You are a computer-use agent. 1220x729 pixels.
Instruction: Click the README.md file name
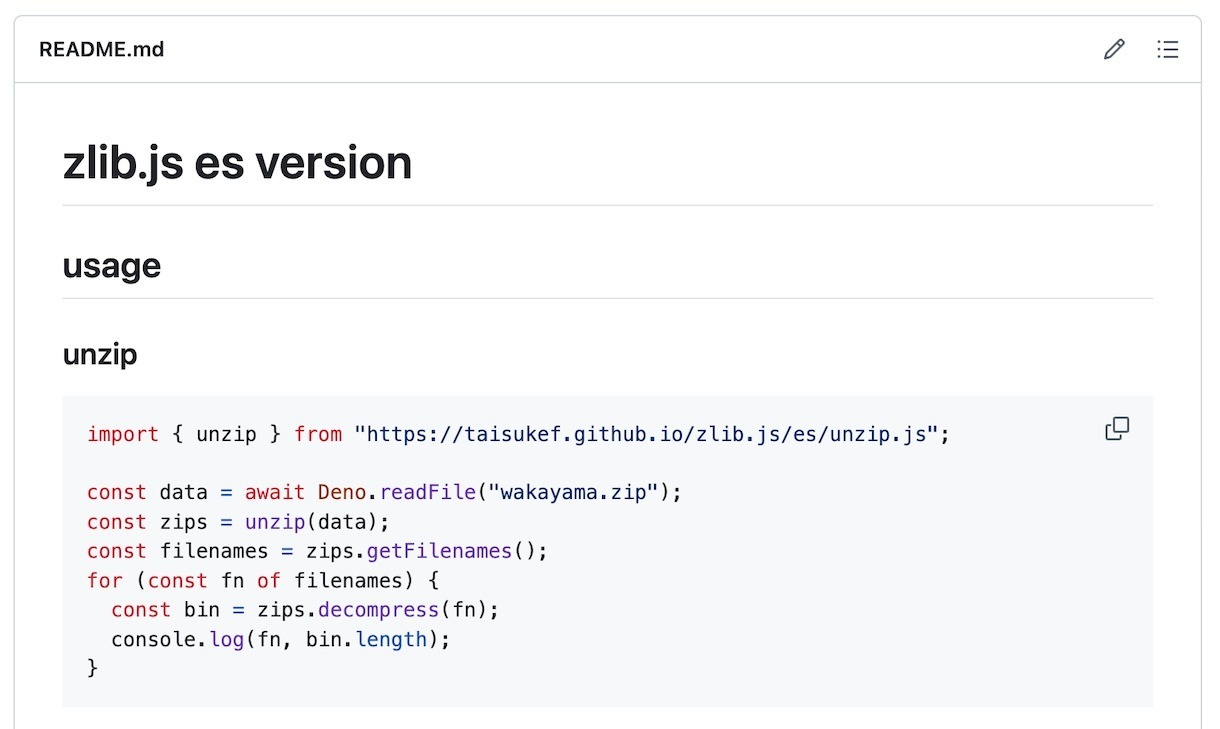tap(101, 49)
